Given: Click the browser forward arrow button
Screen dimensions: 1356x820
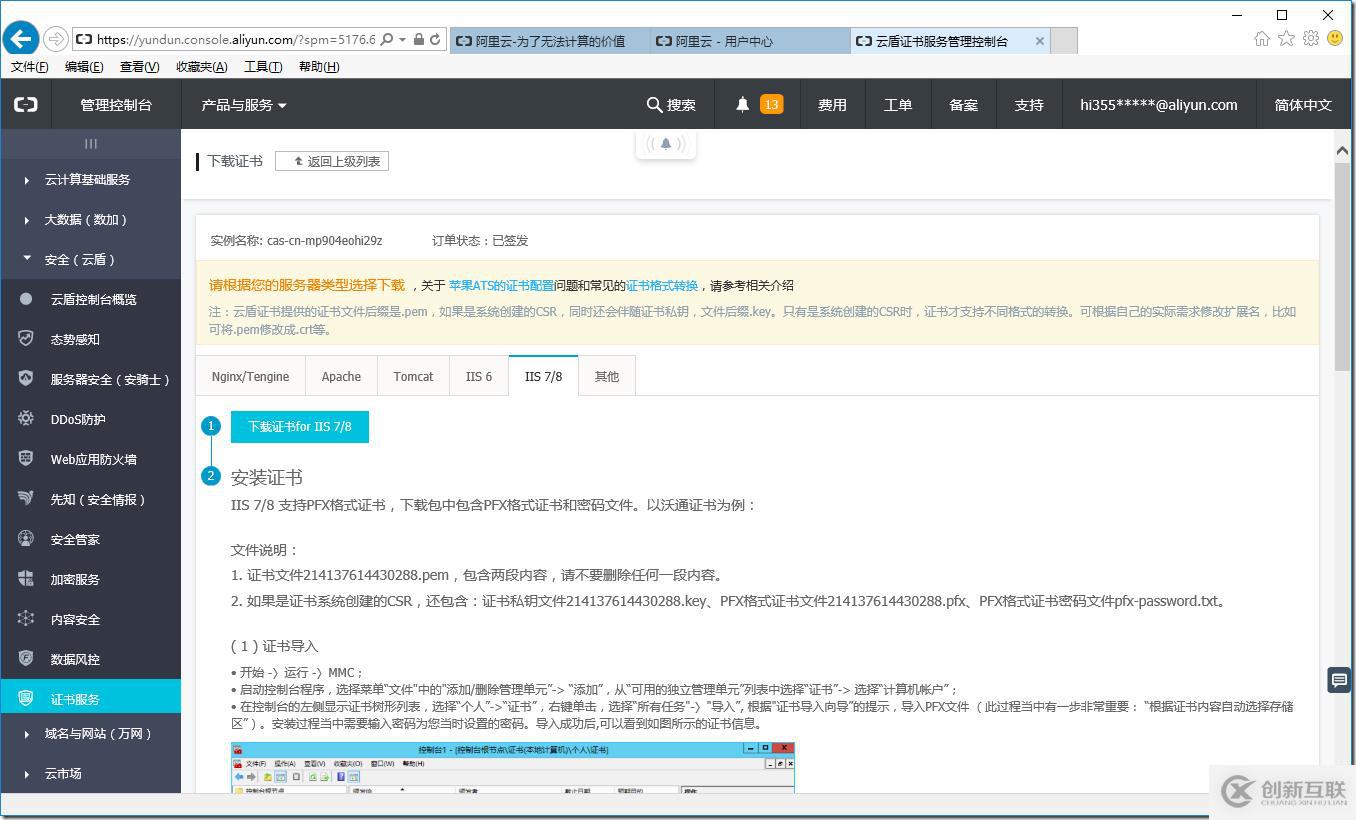Looking at the screenshot, I should click(x=56, y=40).
